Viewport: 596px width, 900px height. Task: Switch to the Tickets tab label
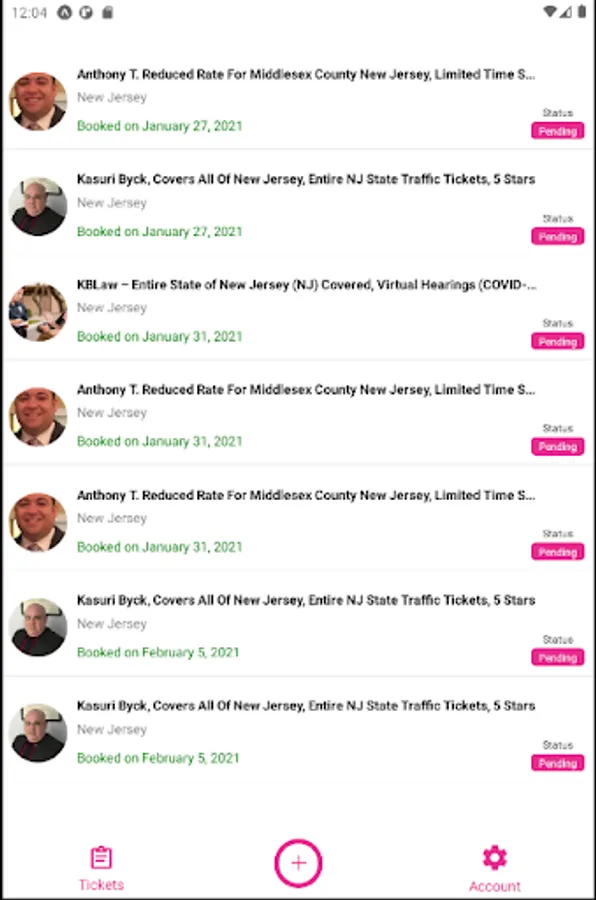(101, 885)
